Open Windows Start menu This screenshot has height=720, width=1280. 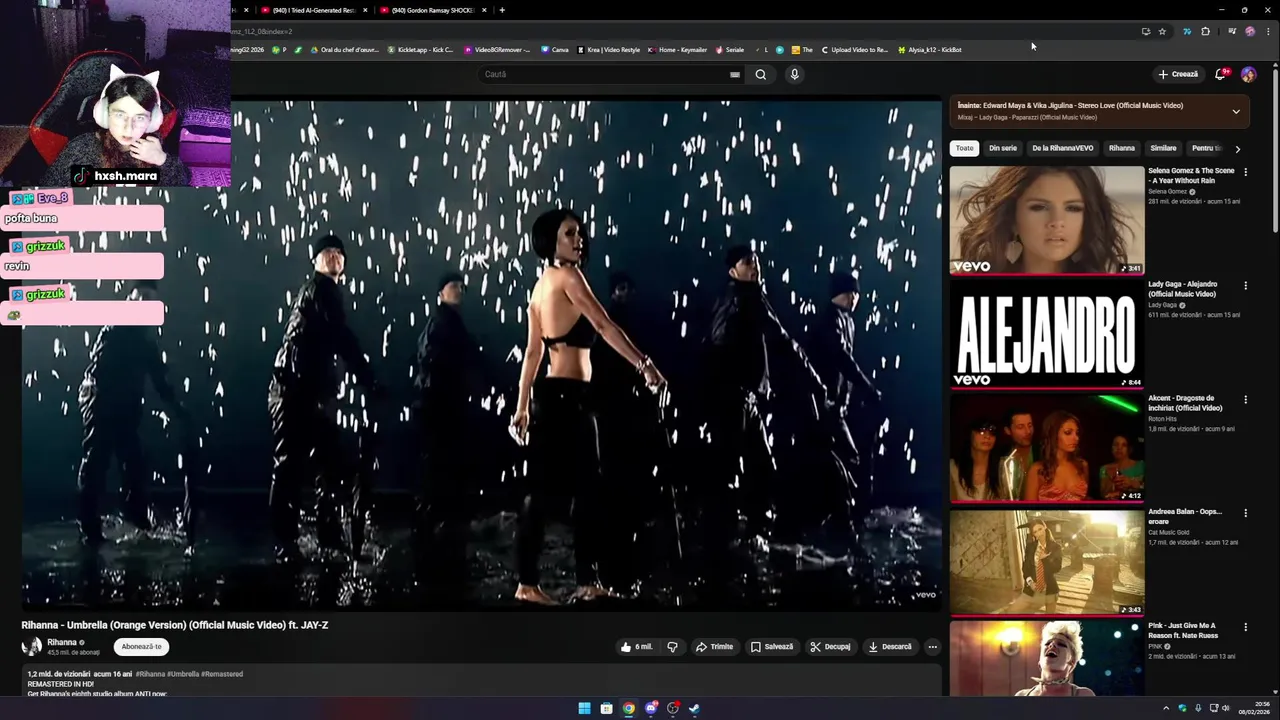pos(584,708)
